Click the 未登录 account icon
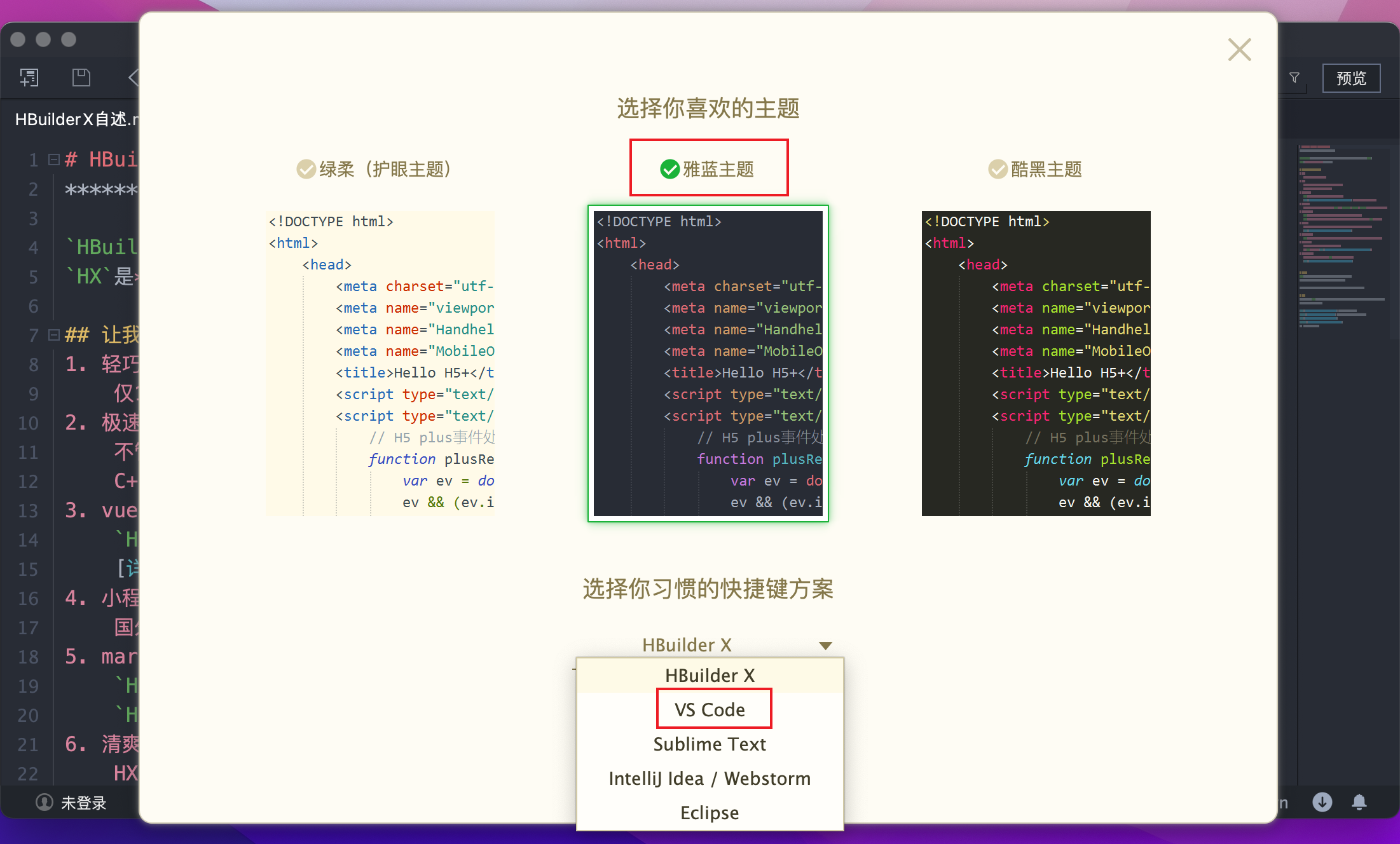 (44, 803)
